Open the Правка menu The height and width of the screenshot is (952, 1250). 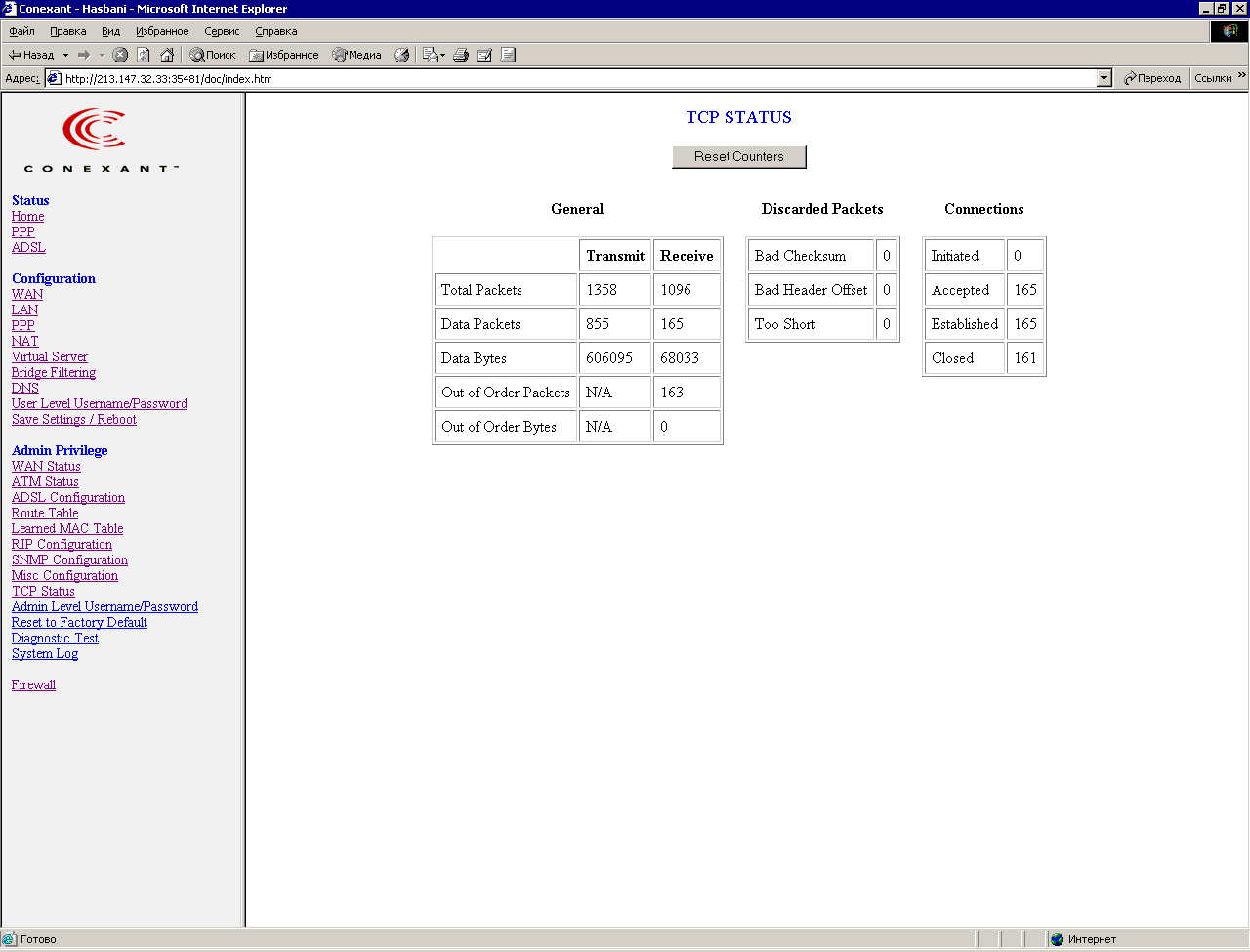[68, 31]
